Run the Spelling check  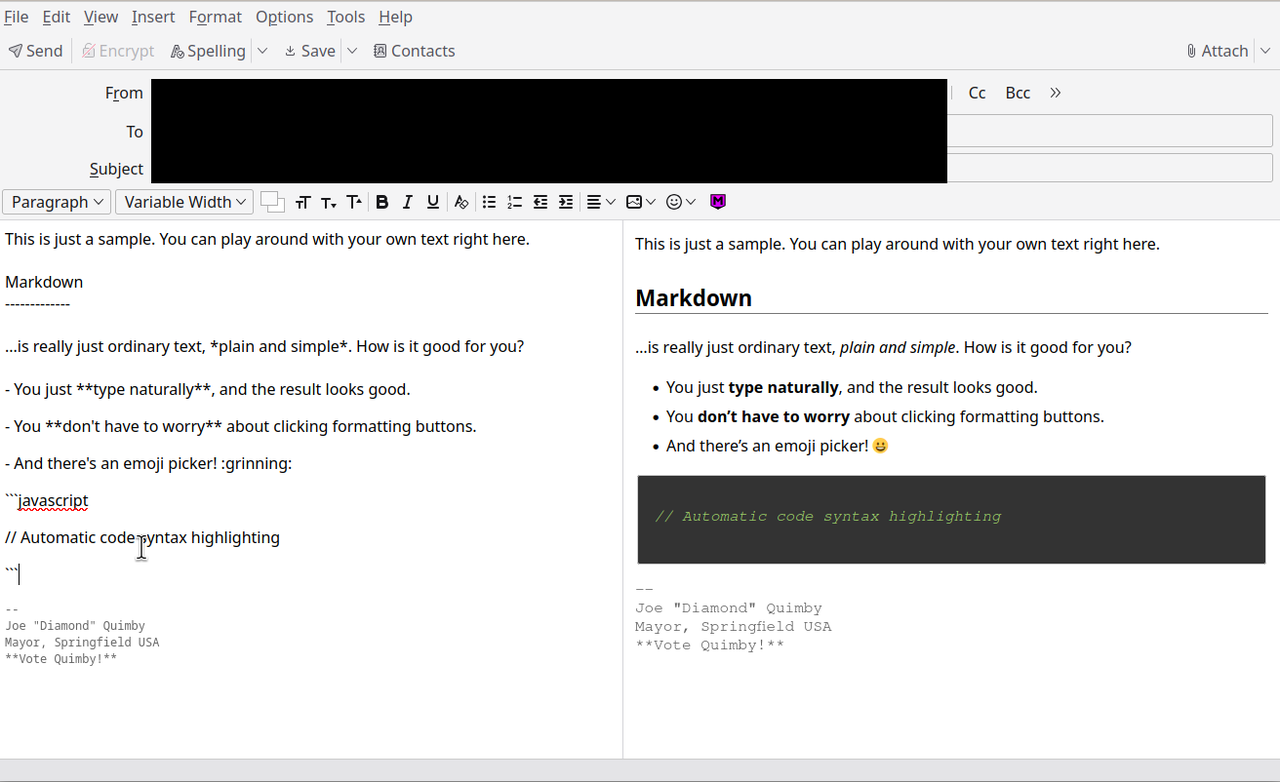208,51
